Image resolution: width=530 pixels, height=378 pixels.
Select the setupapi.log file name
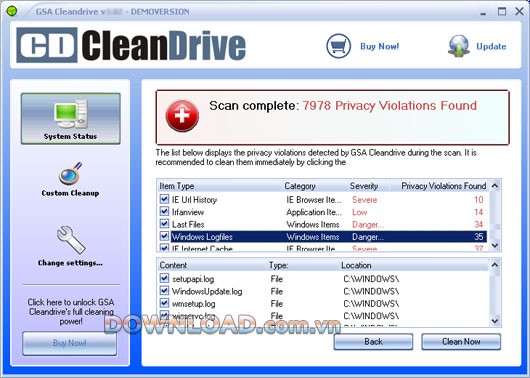click(x=193, y=279)
